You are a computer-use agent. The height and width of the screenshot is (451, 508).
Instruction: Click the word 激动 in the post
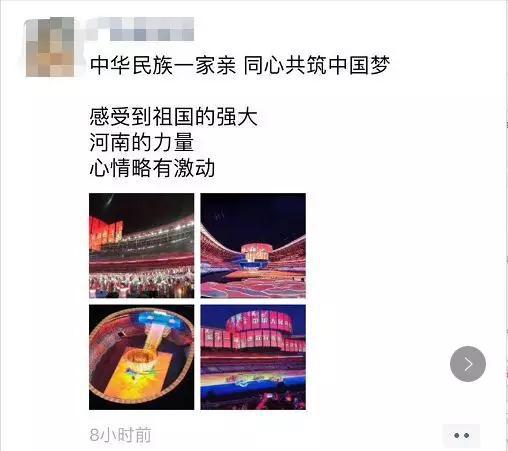(x=194, y=168)
